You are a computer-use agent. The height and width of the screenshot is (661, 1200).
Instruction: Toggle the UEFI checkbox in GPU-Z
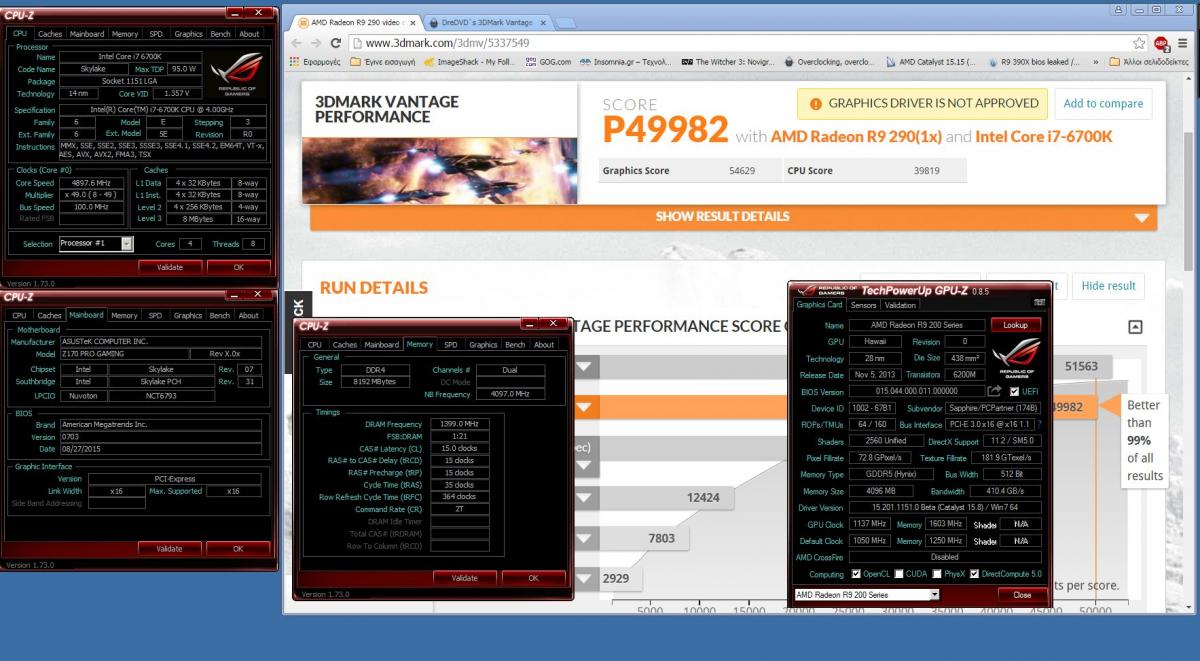pos(1015,391)
